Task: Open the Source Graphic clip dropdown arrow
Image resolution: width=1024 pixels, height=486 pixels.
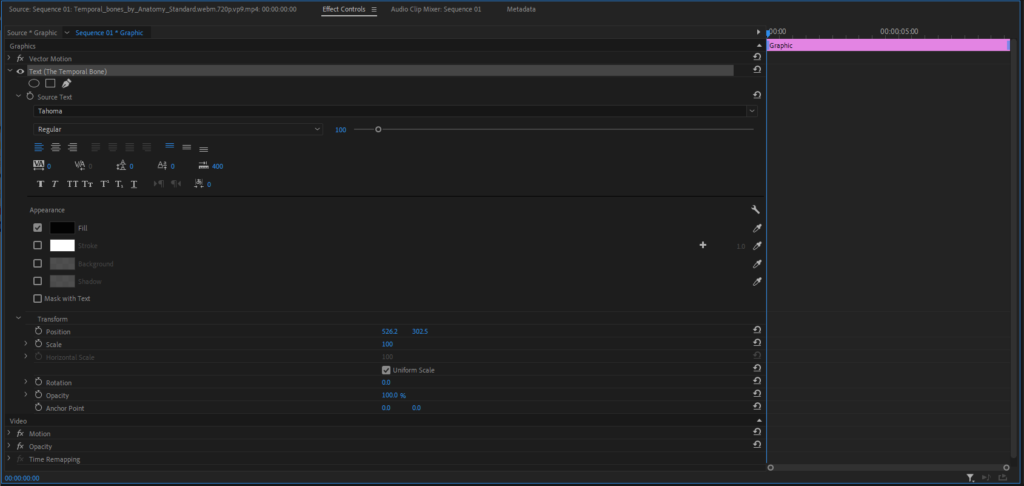Action: coord(66,33)
